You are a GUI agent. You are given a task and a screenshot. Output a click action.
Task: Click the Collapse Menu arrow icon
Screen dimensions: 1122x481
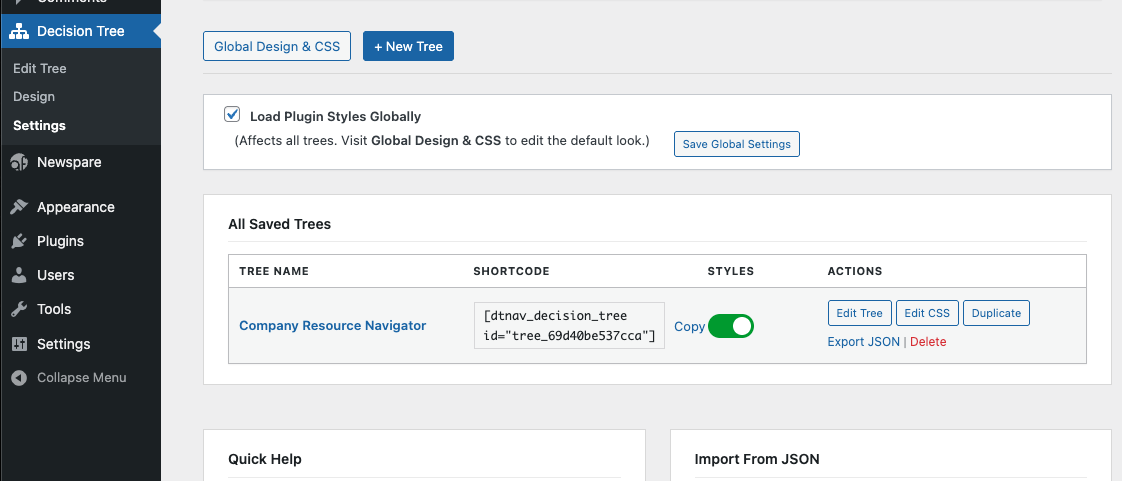coord(19,378)
